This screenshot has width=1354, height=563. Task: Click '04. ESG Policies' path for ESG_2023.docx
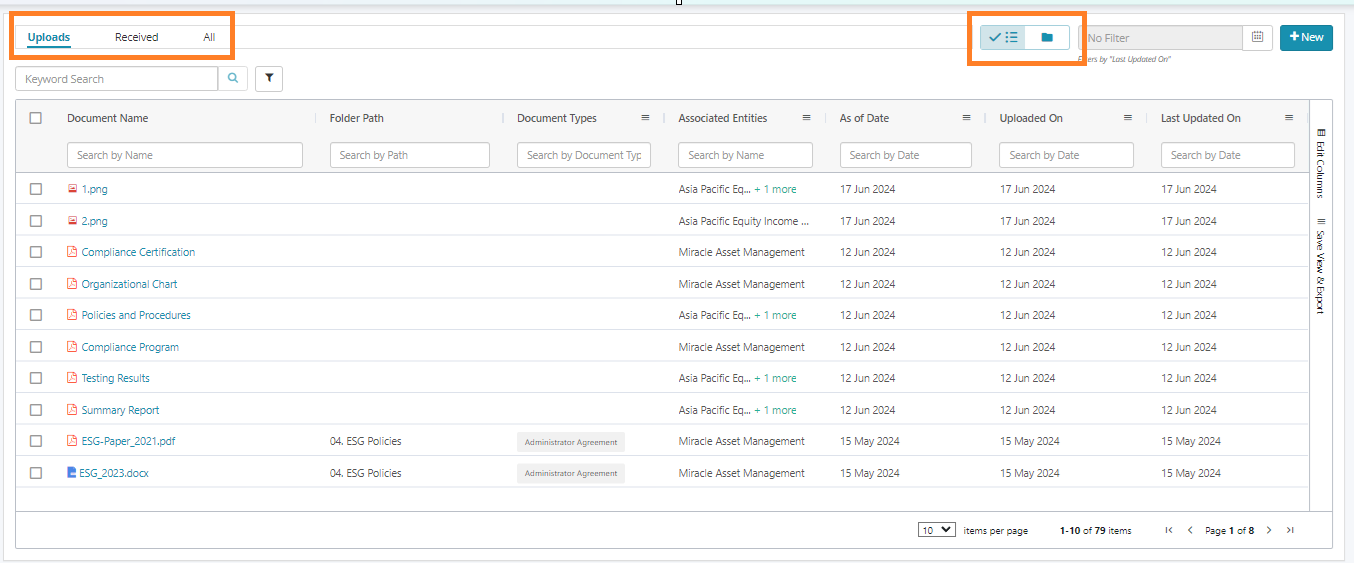click(x=366, y=473)
